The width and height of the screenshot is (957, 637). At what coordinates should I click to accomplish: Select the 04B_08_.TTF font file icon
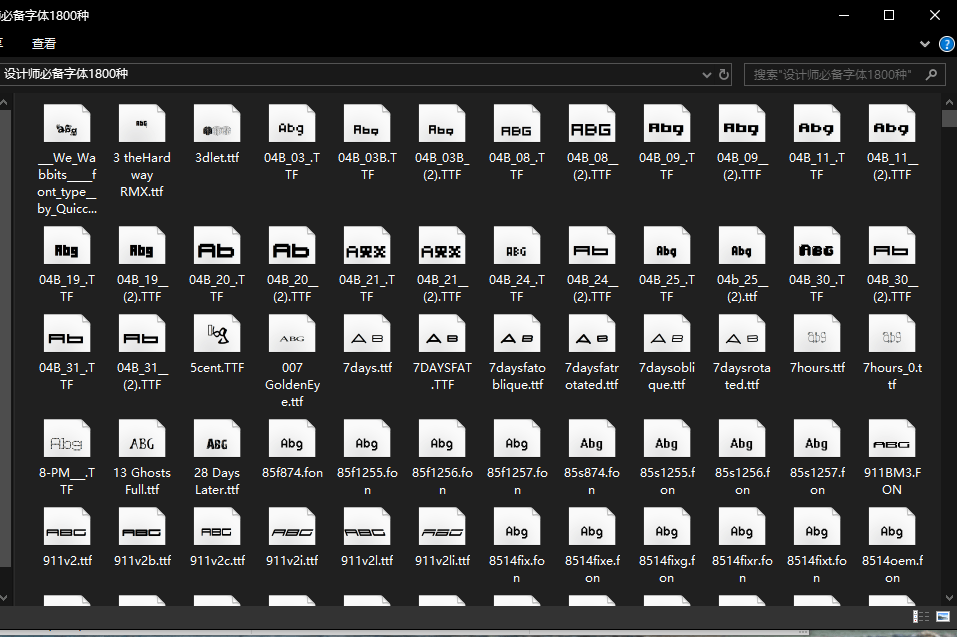pyautogui.click(x=517, y=124)
